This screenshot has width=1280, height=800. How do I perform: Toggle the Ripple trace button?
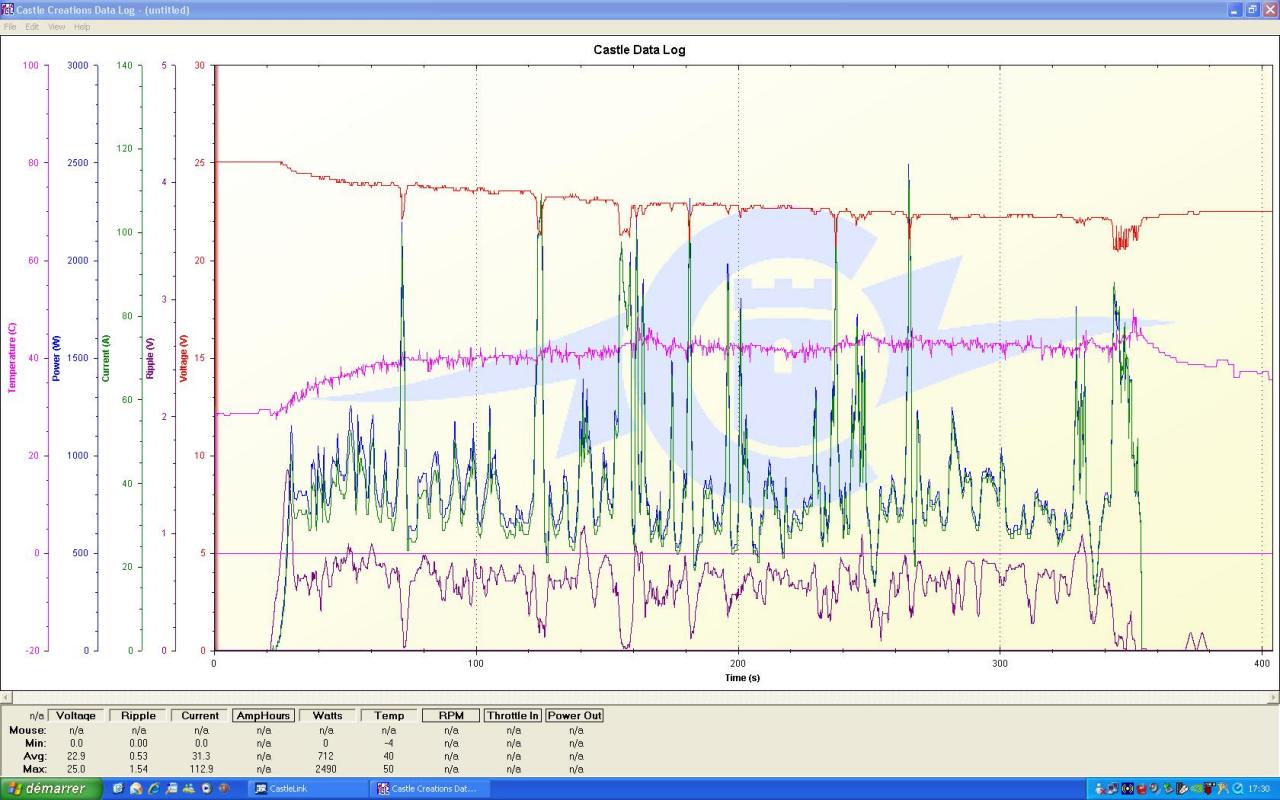click(x=138, y=716)
